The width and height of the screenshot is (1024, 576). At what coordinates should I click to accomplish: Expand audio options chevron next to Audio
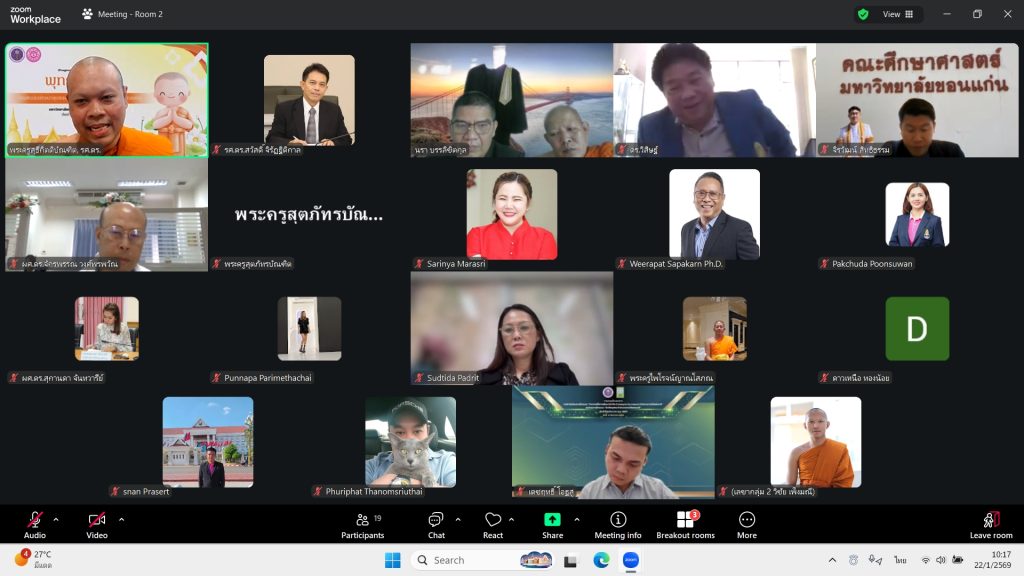coord(56,519)
